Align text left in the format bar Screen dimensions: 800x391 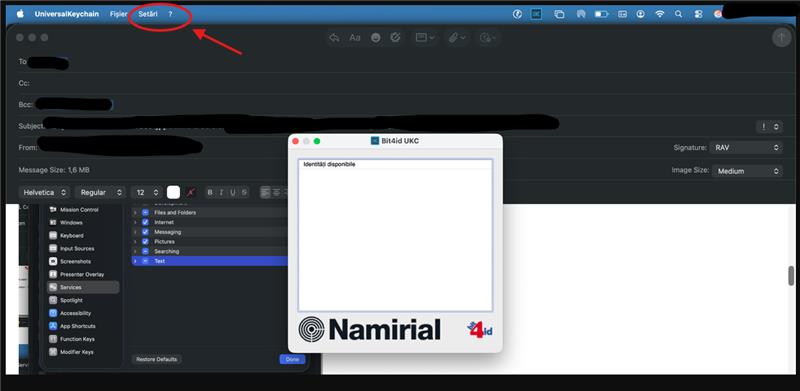(x=265, y=192)
